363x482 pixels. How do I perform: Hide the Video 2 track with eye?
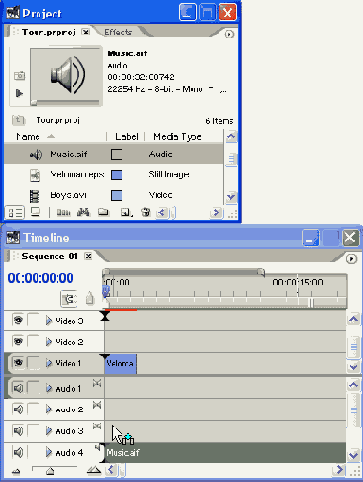point(18,341)
